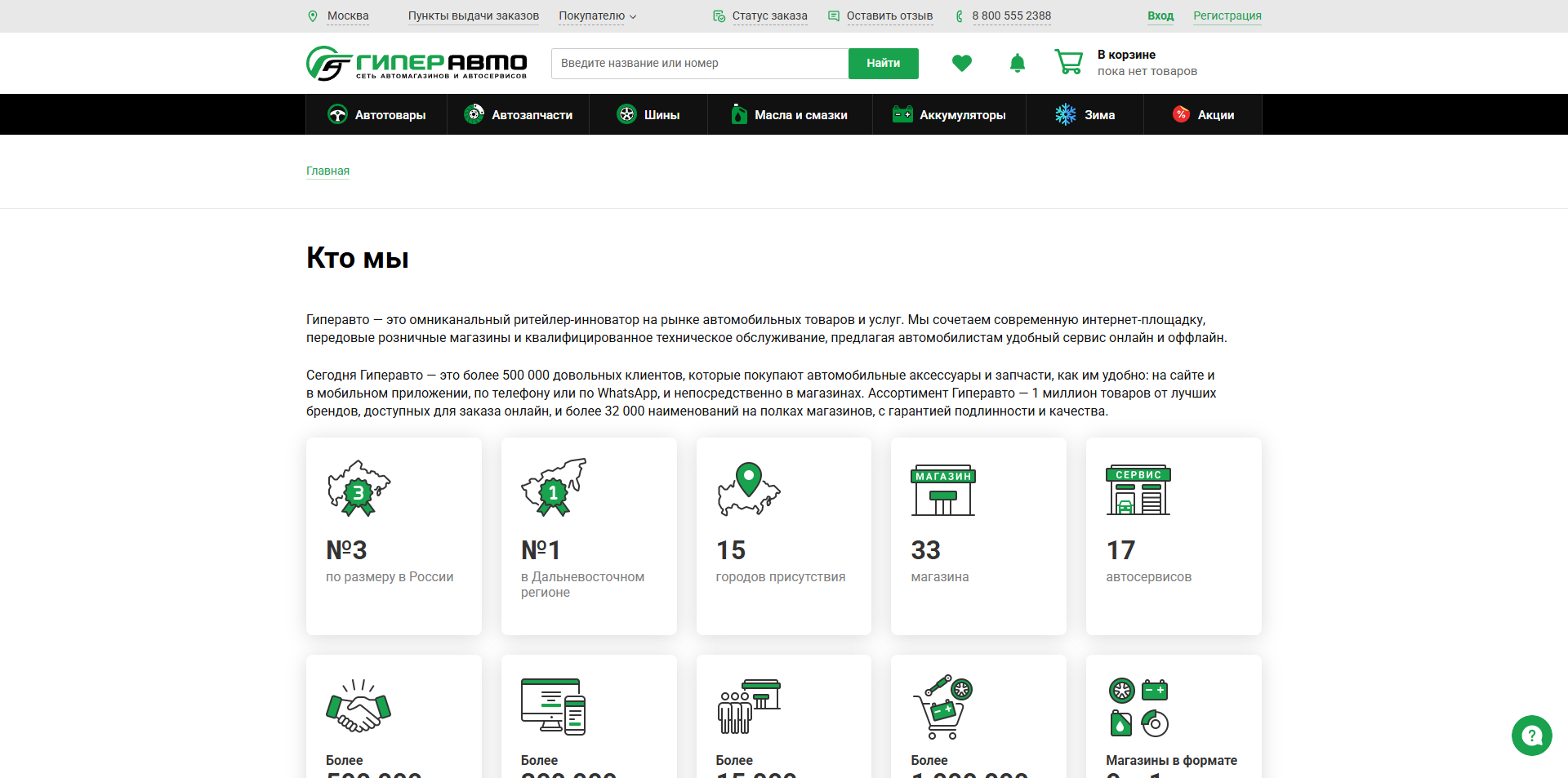The width and height of the screenshot is (1568, 778).
Task: Go to Масла и смазки category
Action: [x=790, y=115]
